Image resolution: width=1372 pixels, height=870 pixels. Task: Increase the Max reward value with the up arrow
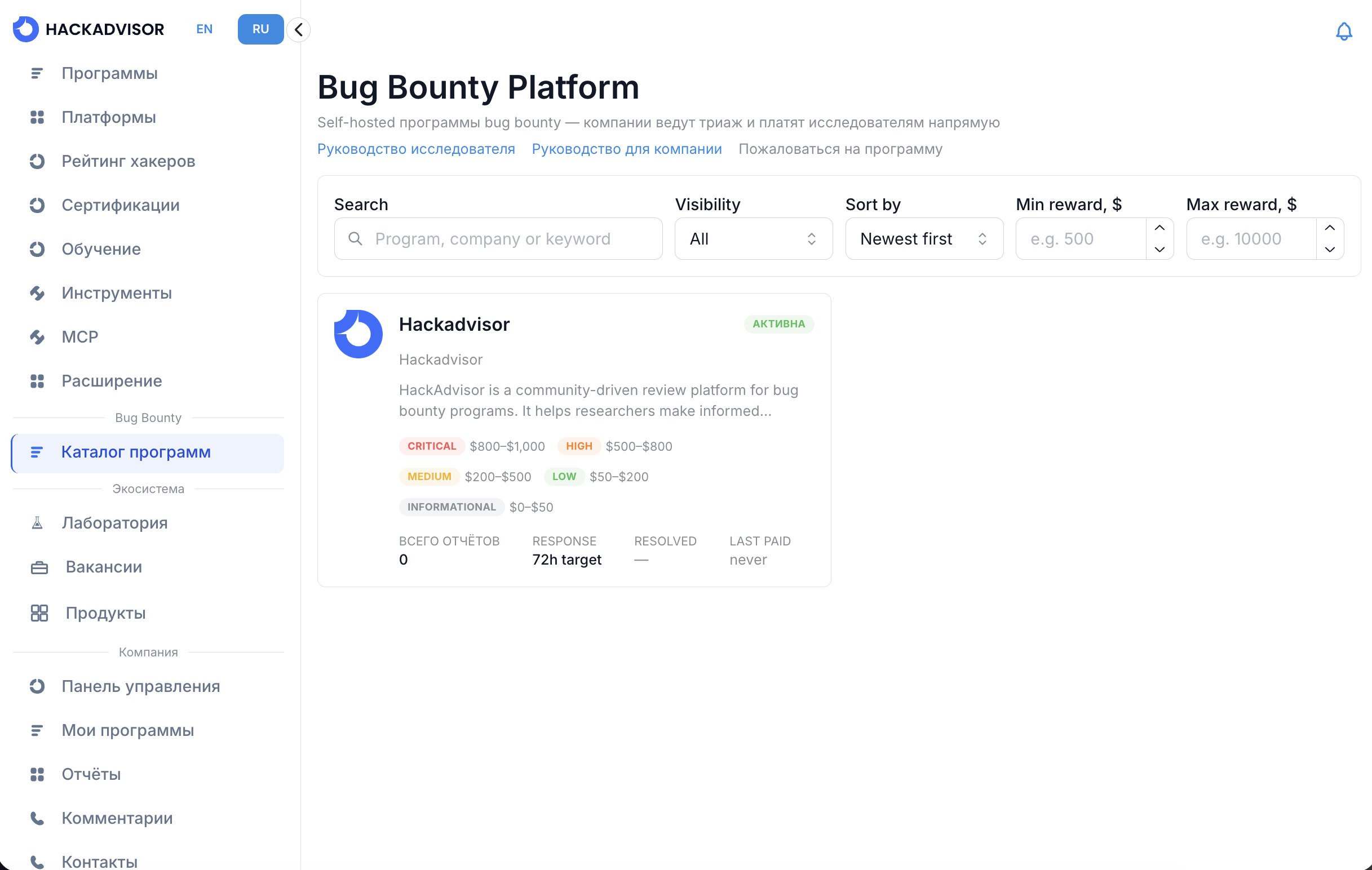coord(1329,228)
